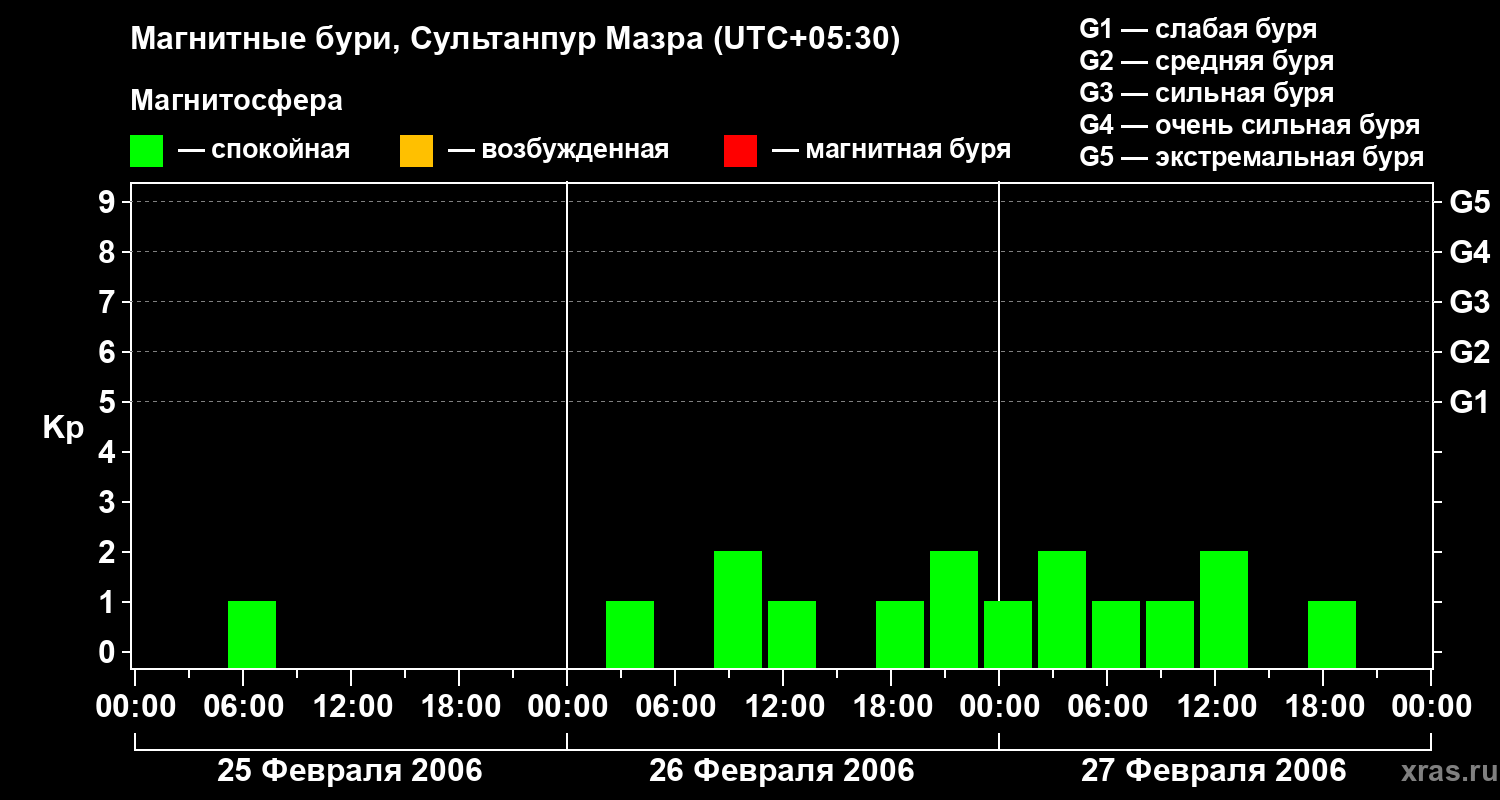Click the last Kp 2 bar on 27 February
The width and height of the screenshot is (1500, 800).
(x=1224, y=609)
